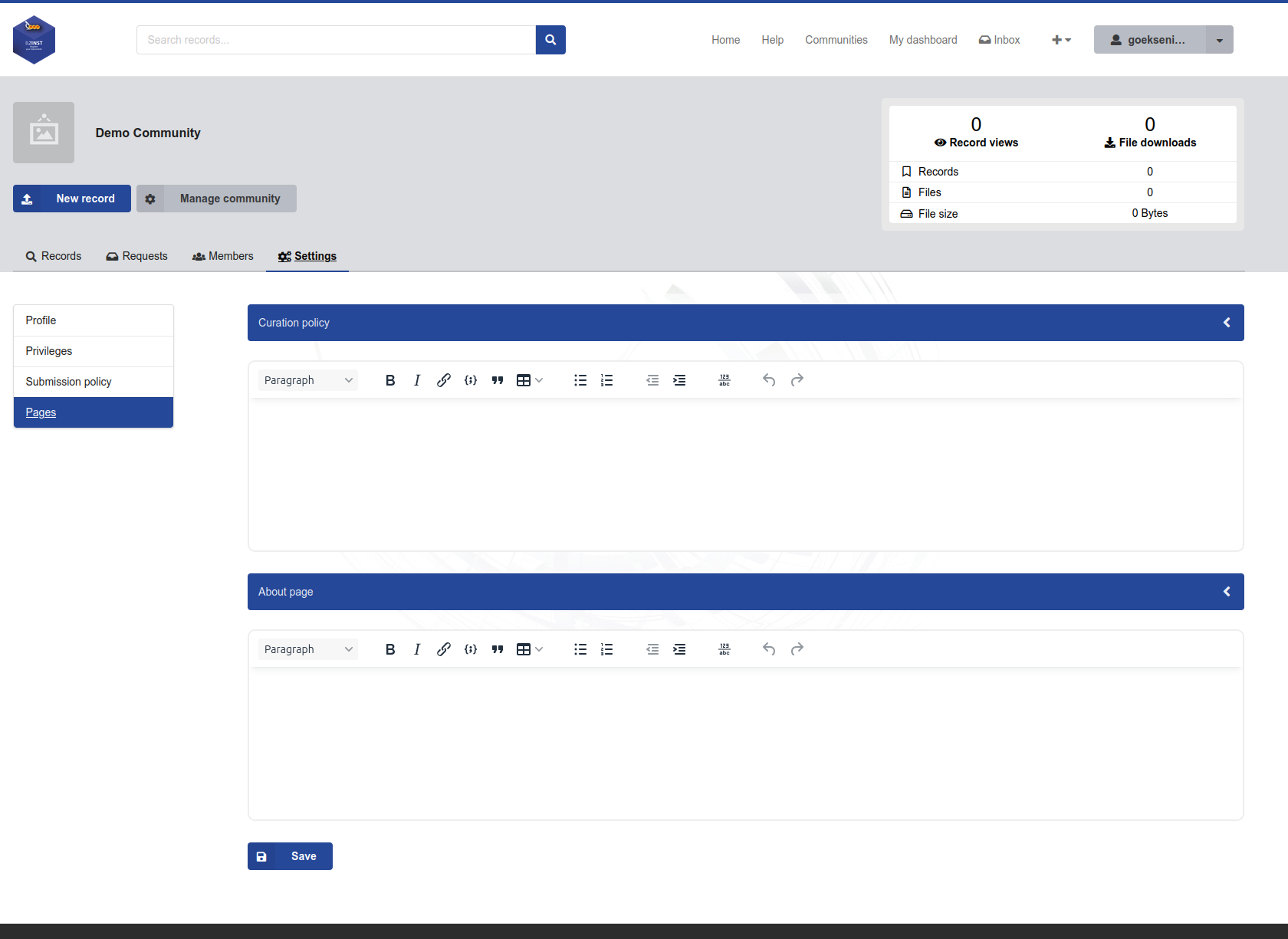
Task: Open the user account dropdown arrow
Action: point(1220,40)
